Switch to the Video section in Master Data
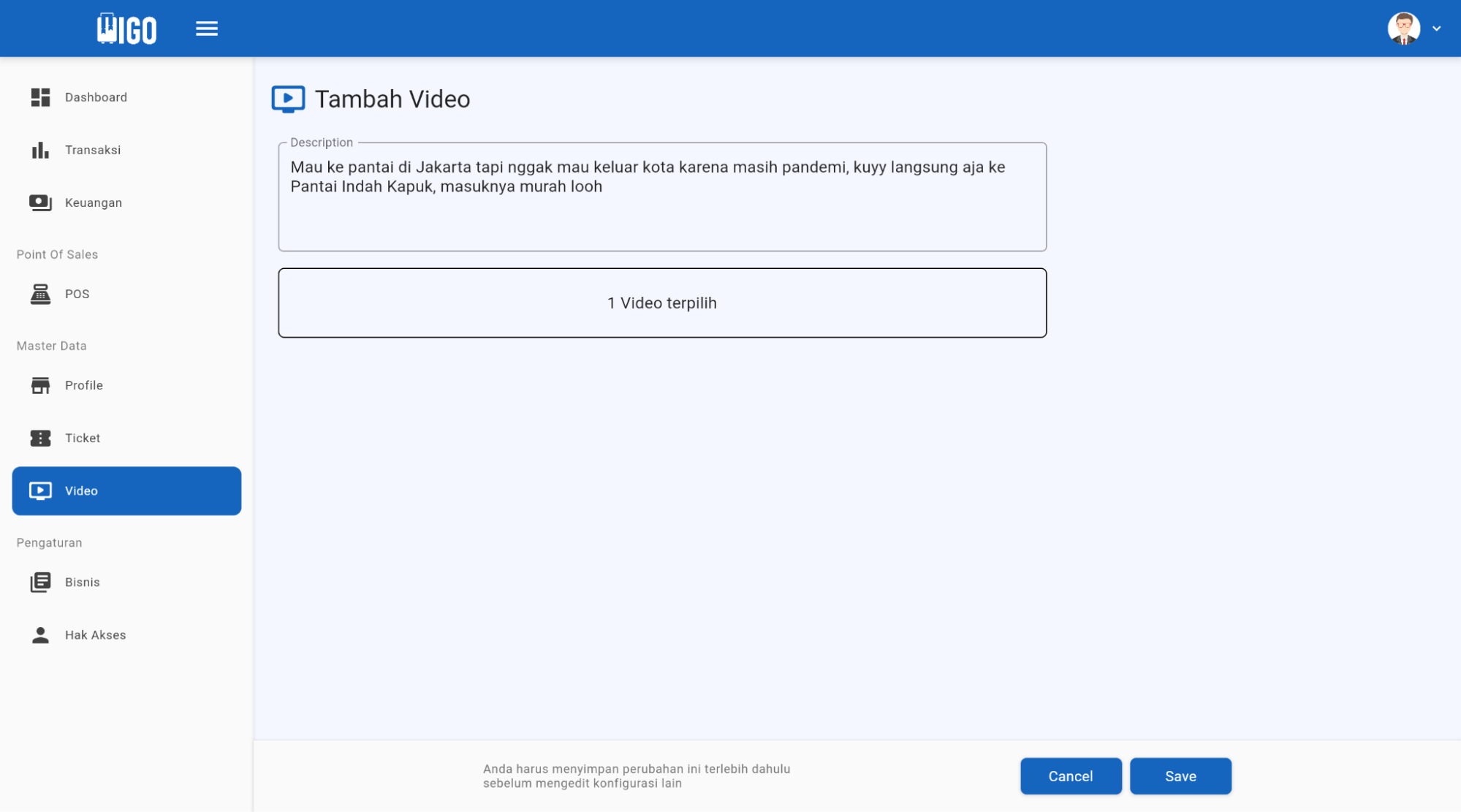The height and width of the screenshot is (812, 1461). (81, 490)
